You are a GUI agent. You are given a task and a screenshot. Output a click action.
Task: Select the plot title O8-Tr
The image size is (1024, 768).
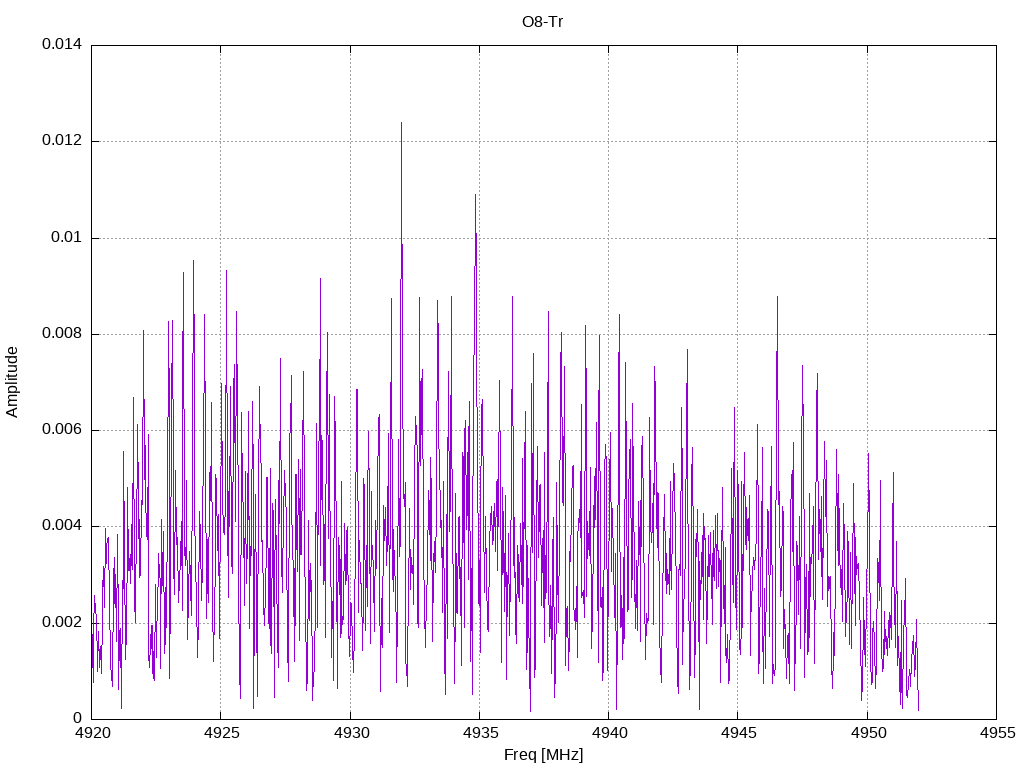click(x=543, y=22)
